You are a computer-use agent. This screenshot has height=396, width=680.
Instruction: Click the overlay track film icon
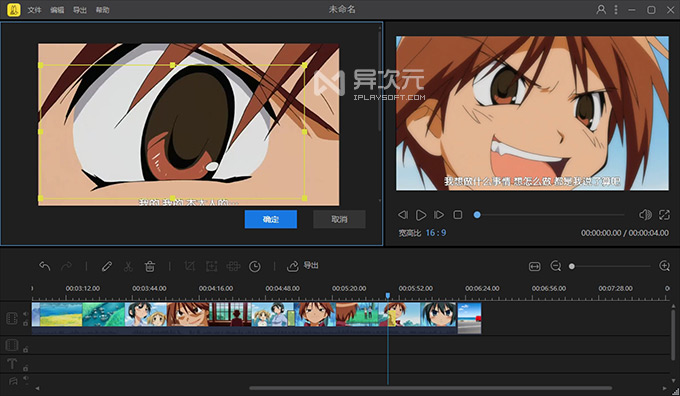(12, 345)
